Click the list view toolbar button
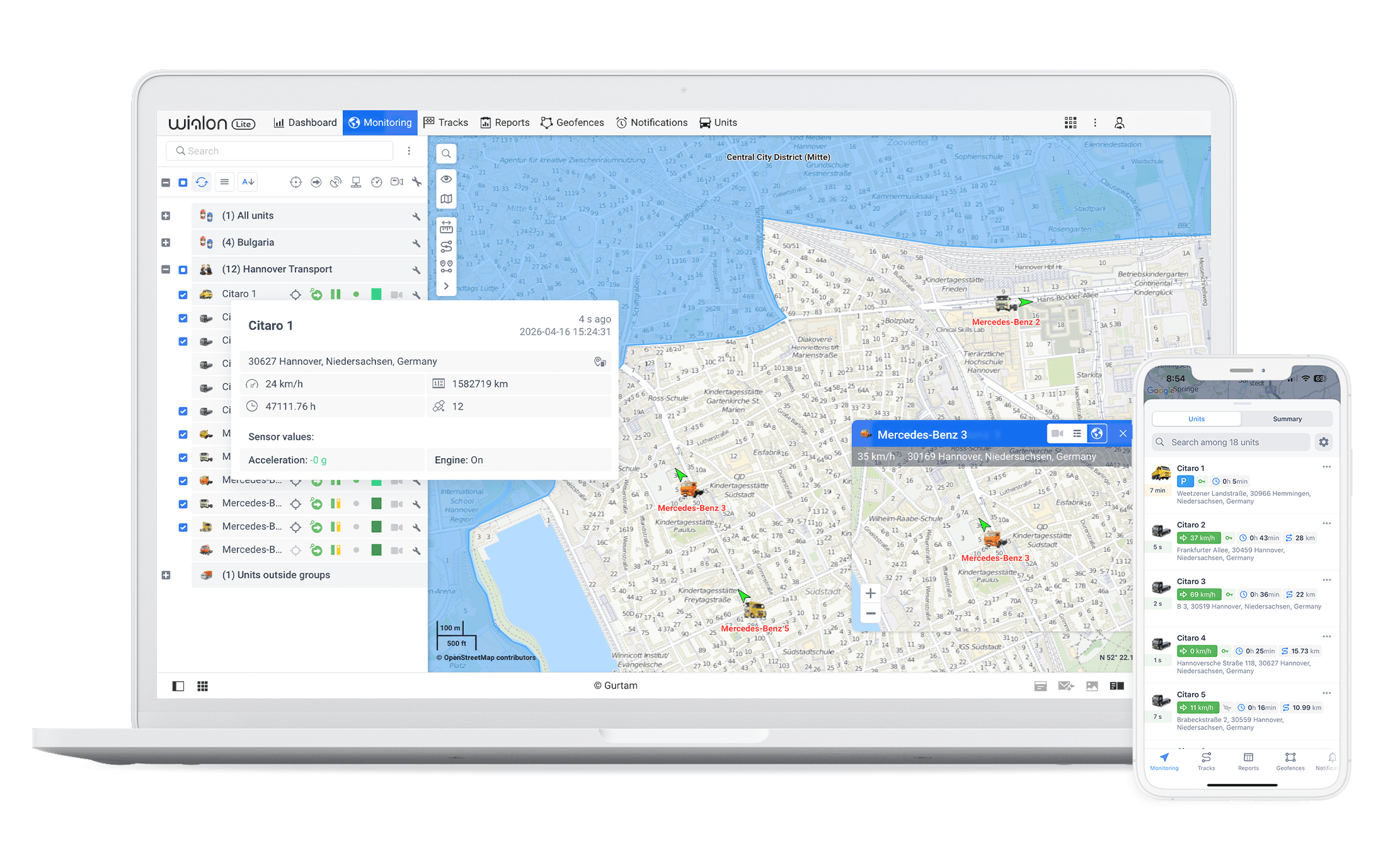The width and height of the screenshot is (1400, 862). pos(224,182)
